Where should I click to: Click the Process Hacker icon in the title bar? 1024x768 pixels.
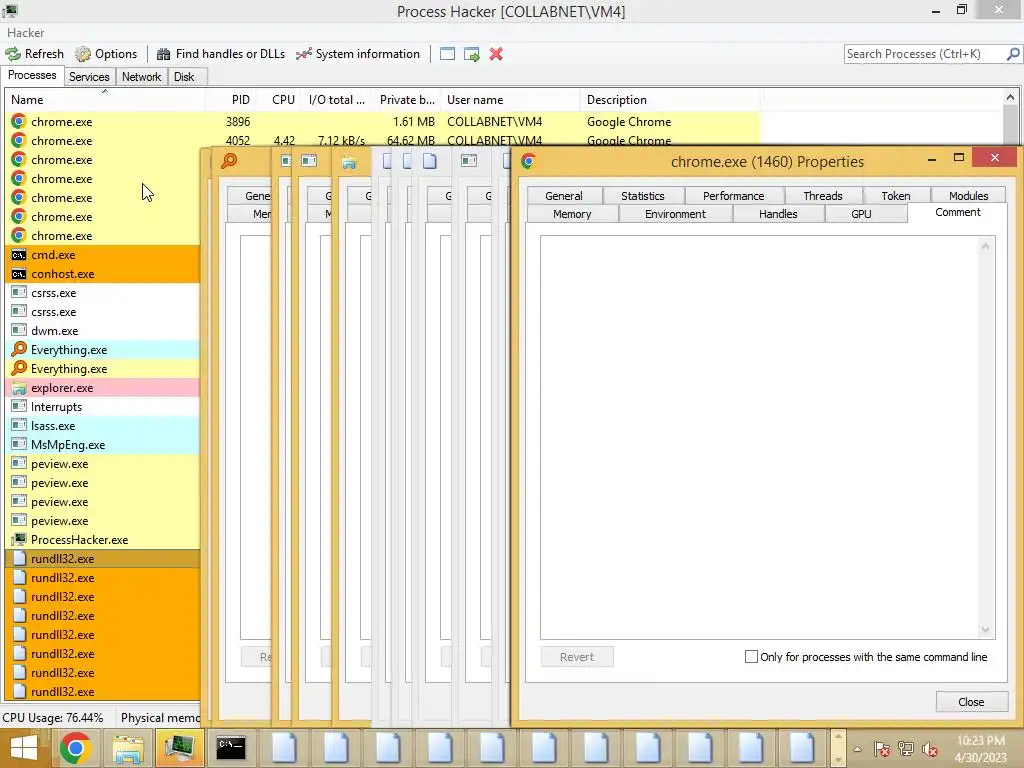click(x=10, y=10)
